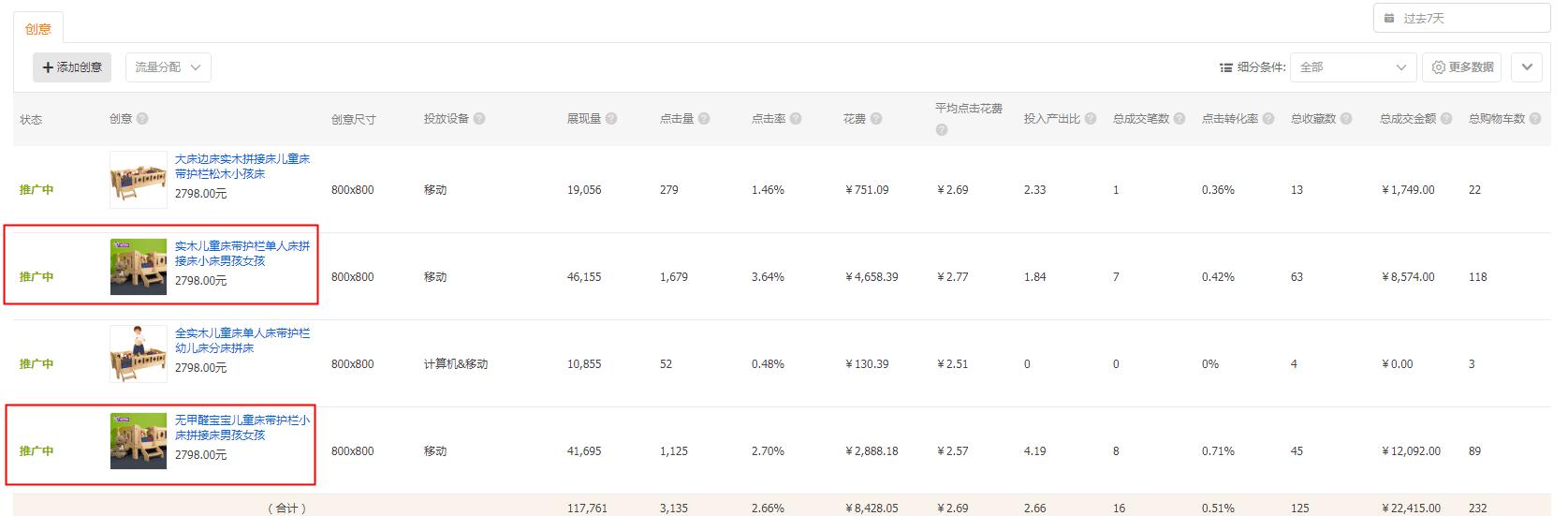Open creative link 实木儿童床带护栏单人床拼接床

point(242,254)
